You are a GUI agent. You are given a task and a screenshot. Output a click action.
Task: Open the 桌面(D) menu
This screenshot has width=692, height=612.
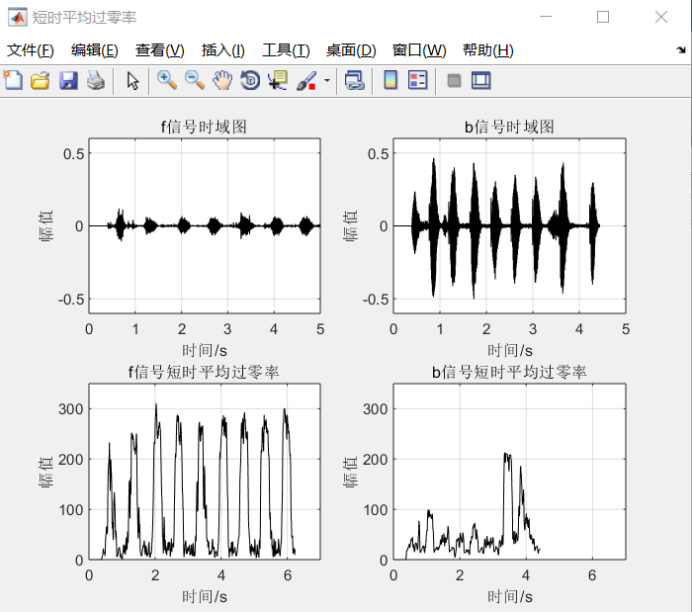pos(351,50)
